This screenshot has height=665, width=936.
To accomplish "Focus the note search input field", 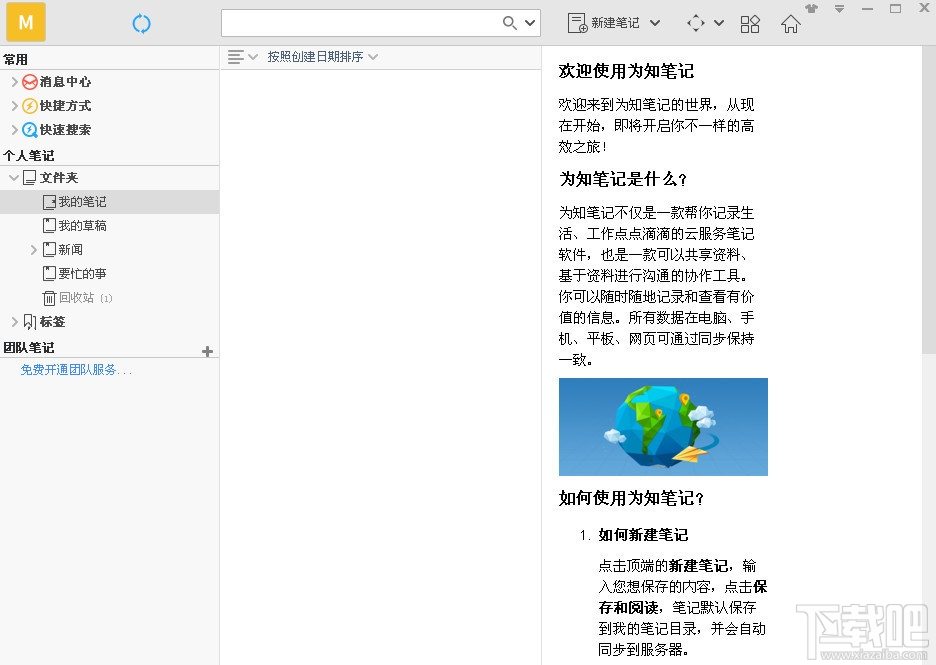I will (361, 23).
